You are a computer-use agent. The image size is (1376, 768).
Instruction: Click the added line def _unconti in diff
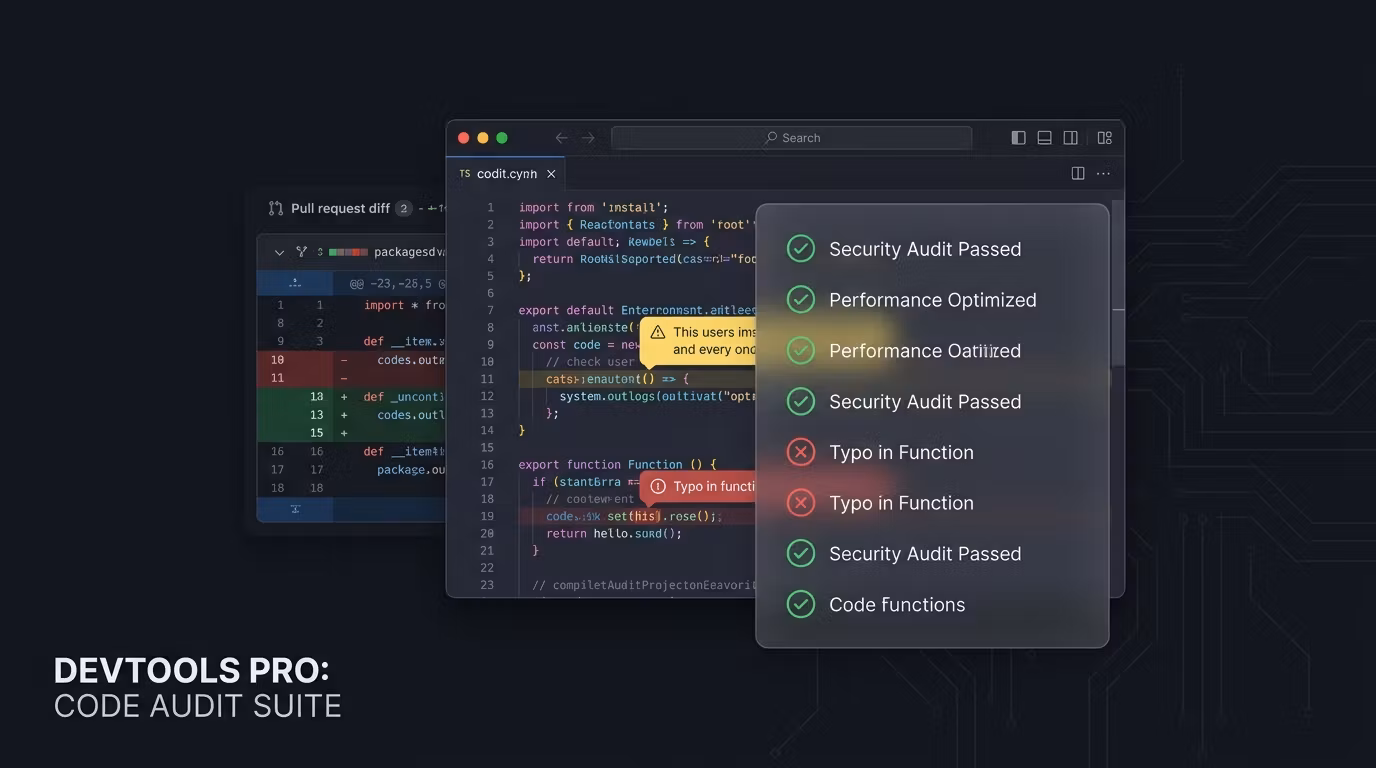click(351, 397)
